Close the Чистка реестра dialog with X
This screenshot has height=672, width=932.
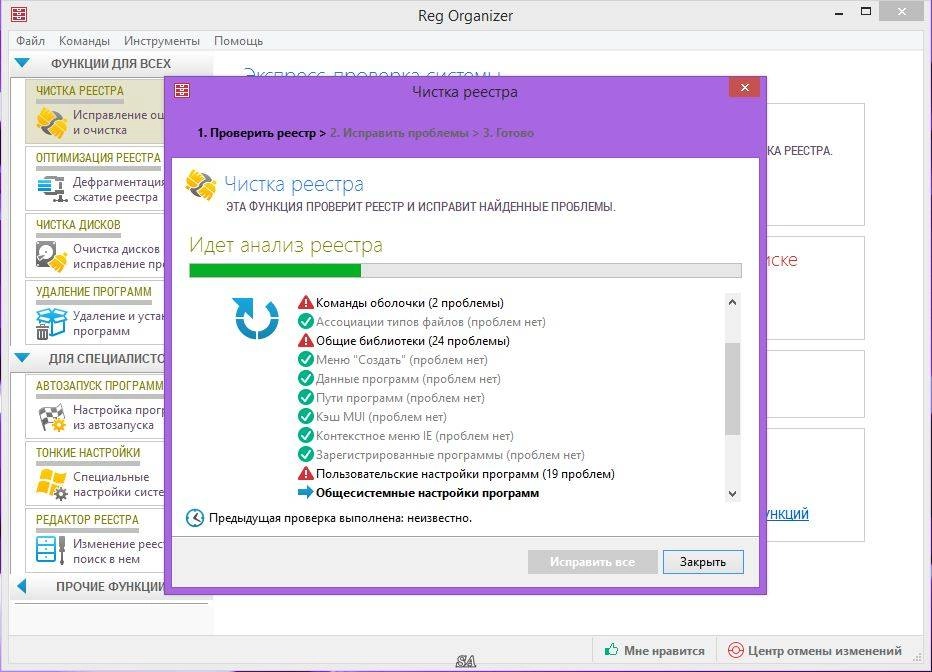tap(744, 87)
